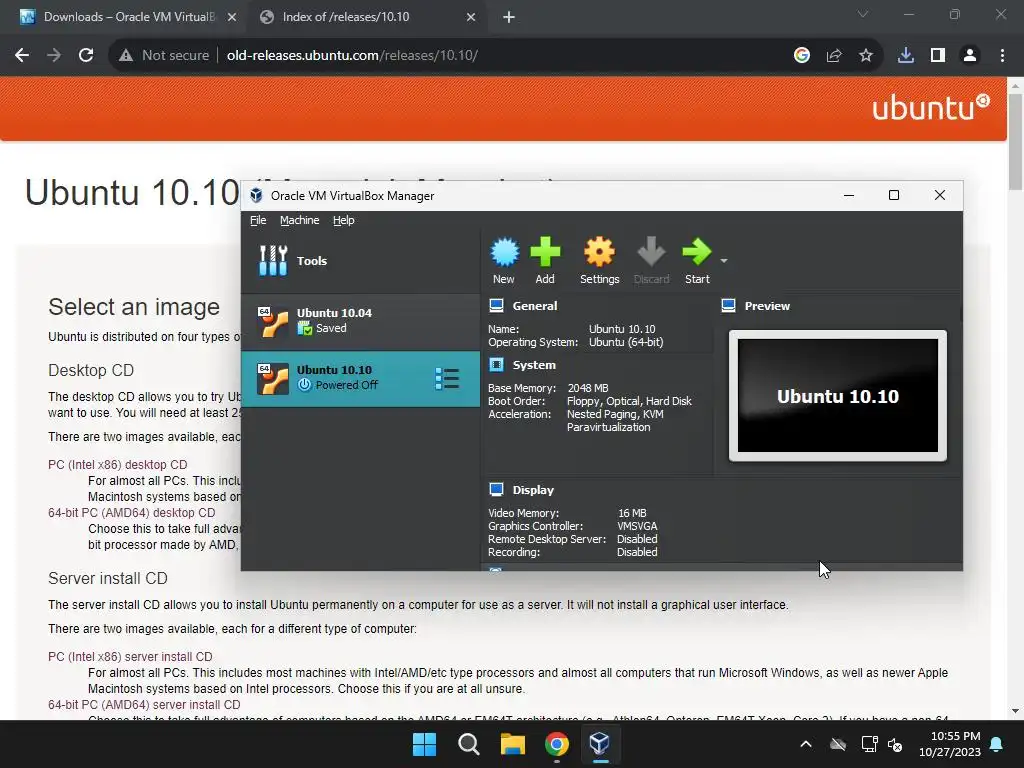Click the share page icon in Chrome
1024x768 pixels.
click(834, 56)
